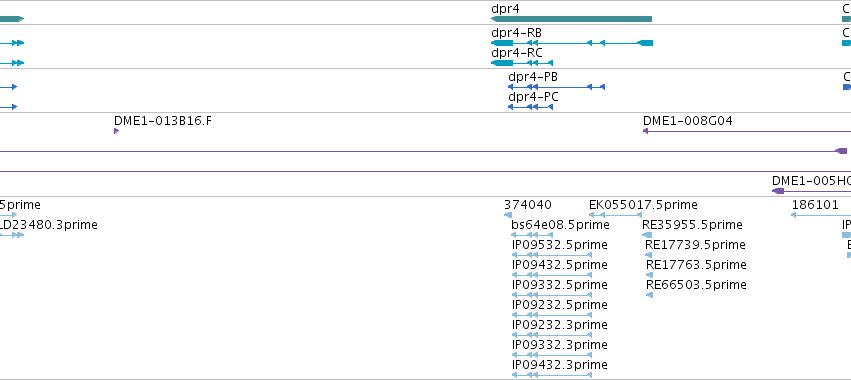The height and width of the screenshot is (380, 851).
Task: Click the 186101 label
Action: click(x=815, y=205)
